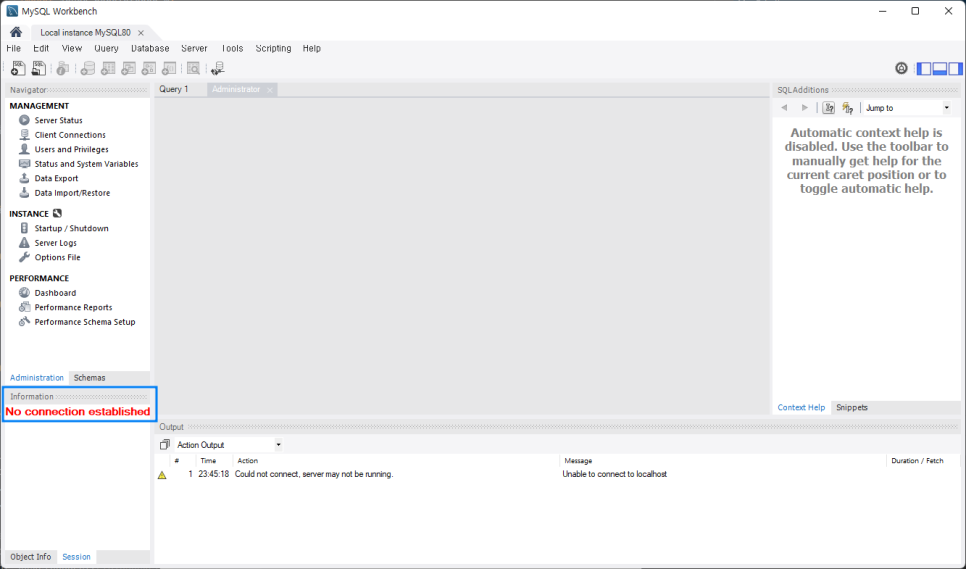Toggle the left sidebar panel
Viewport: 966px width, 569px height.
pos(924,68)
